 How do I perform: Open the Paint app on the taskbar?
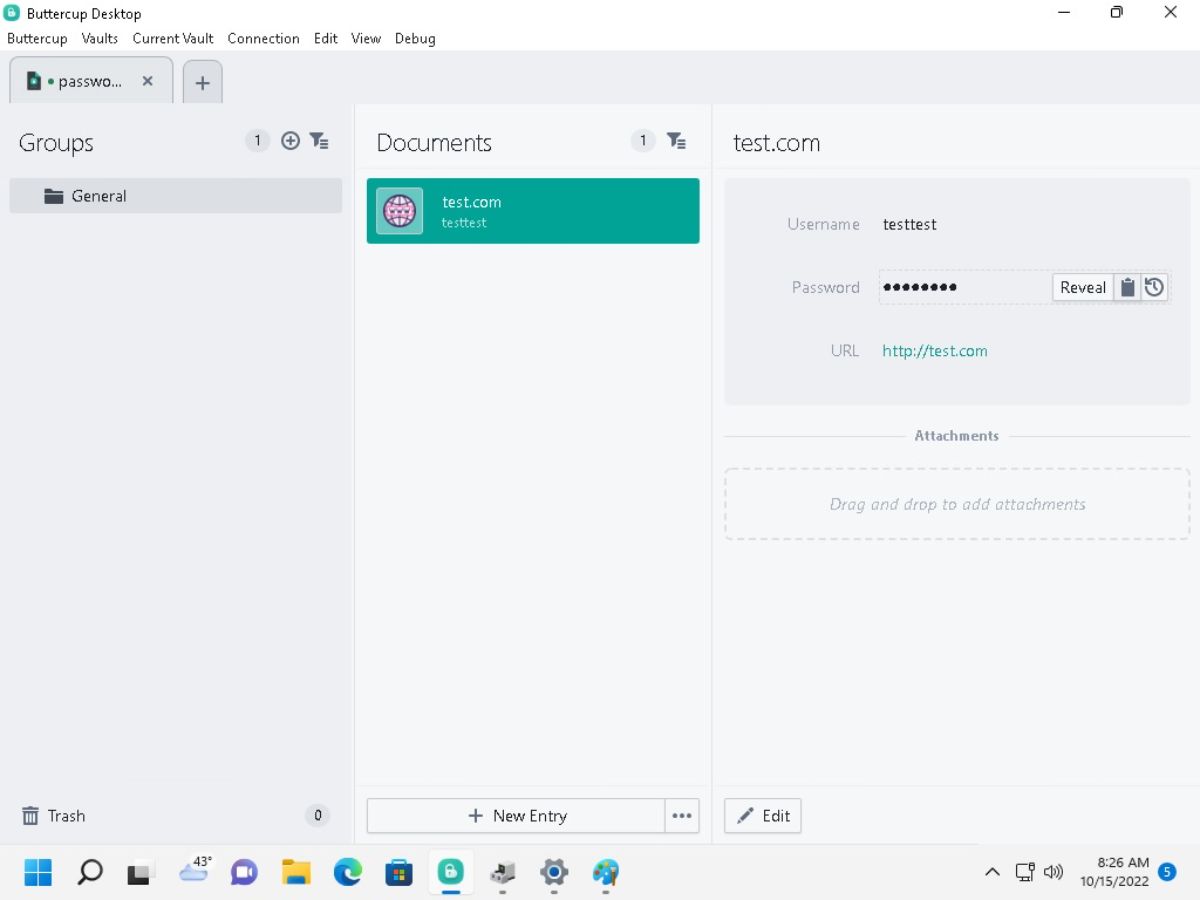click(x=605, y=872)
